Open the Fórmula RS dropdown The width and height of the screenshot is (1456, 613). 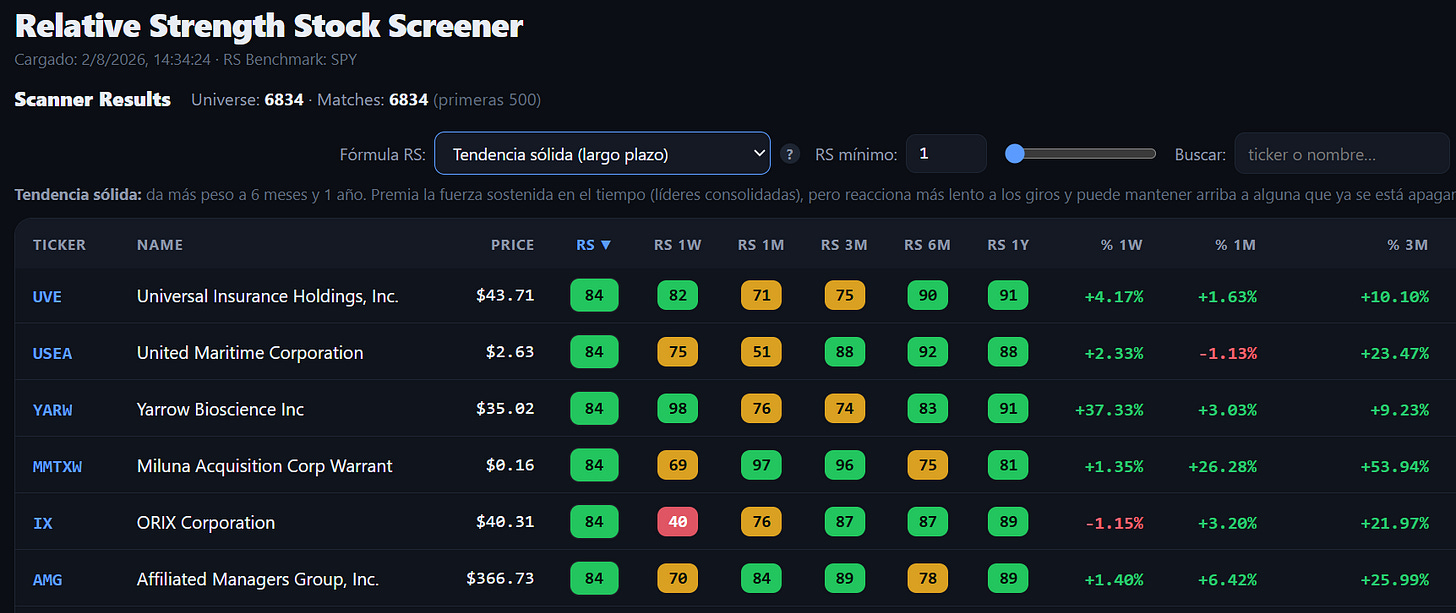coord(602,154)
